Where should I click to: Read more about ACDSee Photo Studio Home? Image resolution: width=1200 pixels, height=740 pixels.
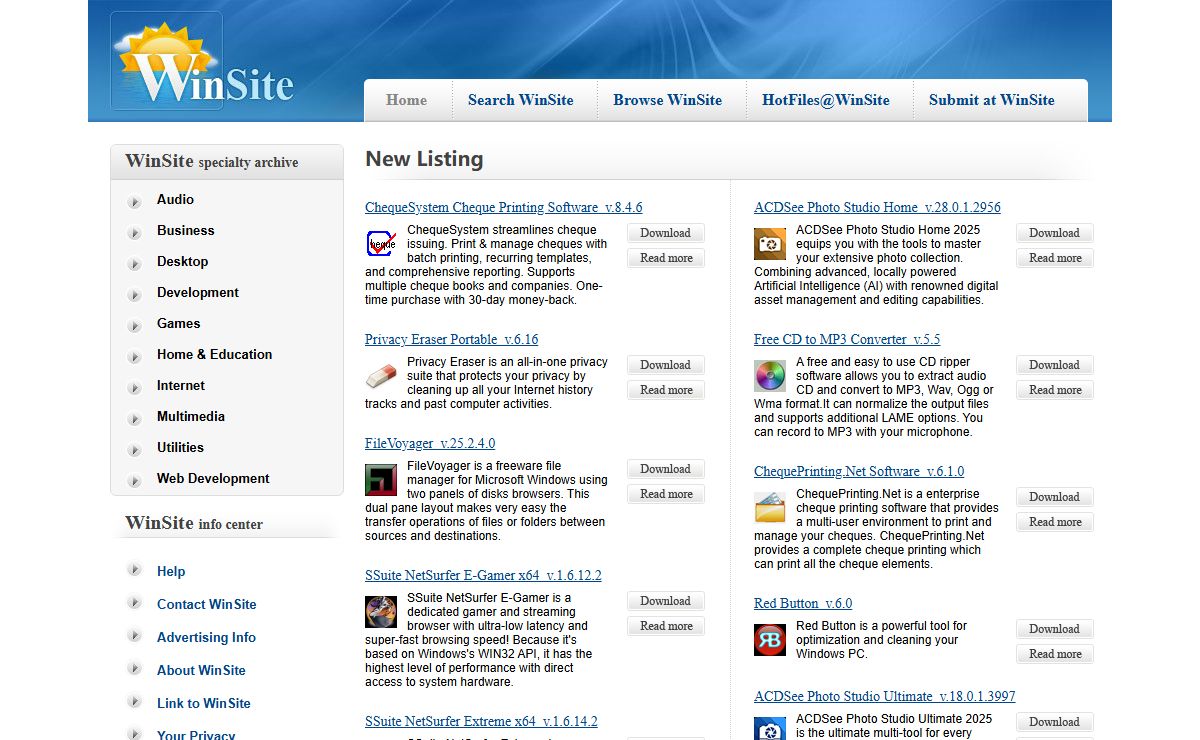pyautogui.click(x=1055, y=258)
